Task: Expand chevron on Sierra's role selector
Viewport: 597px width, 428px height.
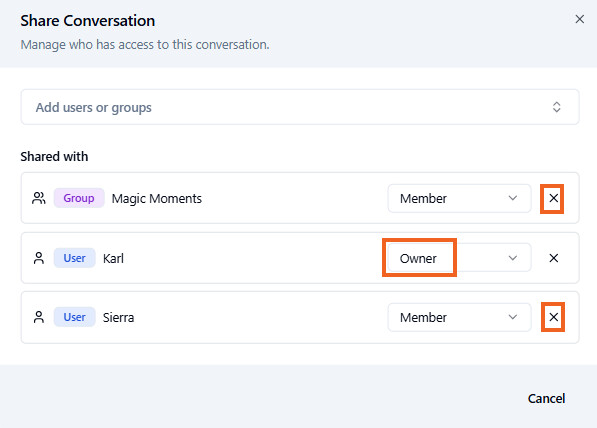Action: coord(512,317)
